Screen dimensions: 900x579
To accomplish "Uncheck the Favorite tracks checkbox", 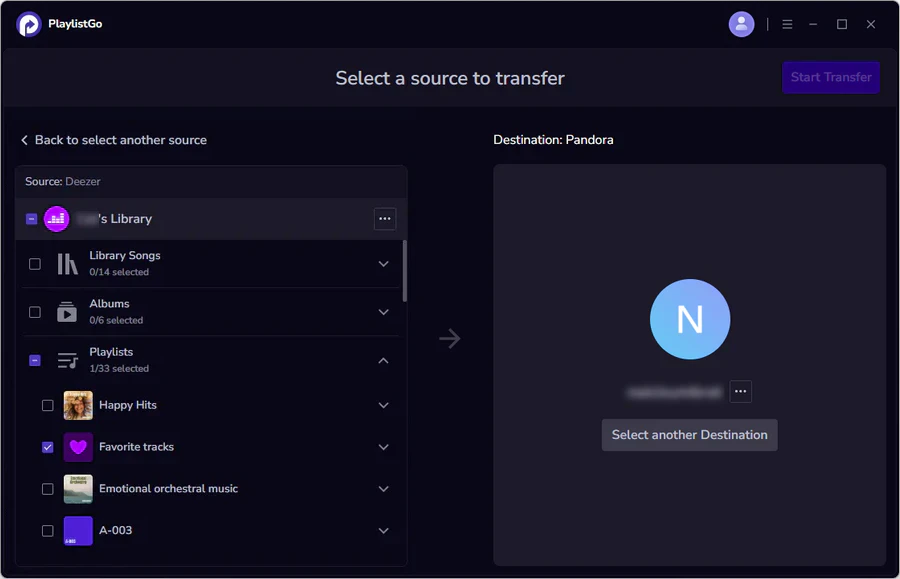I will [x=48, y=447].
